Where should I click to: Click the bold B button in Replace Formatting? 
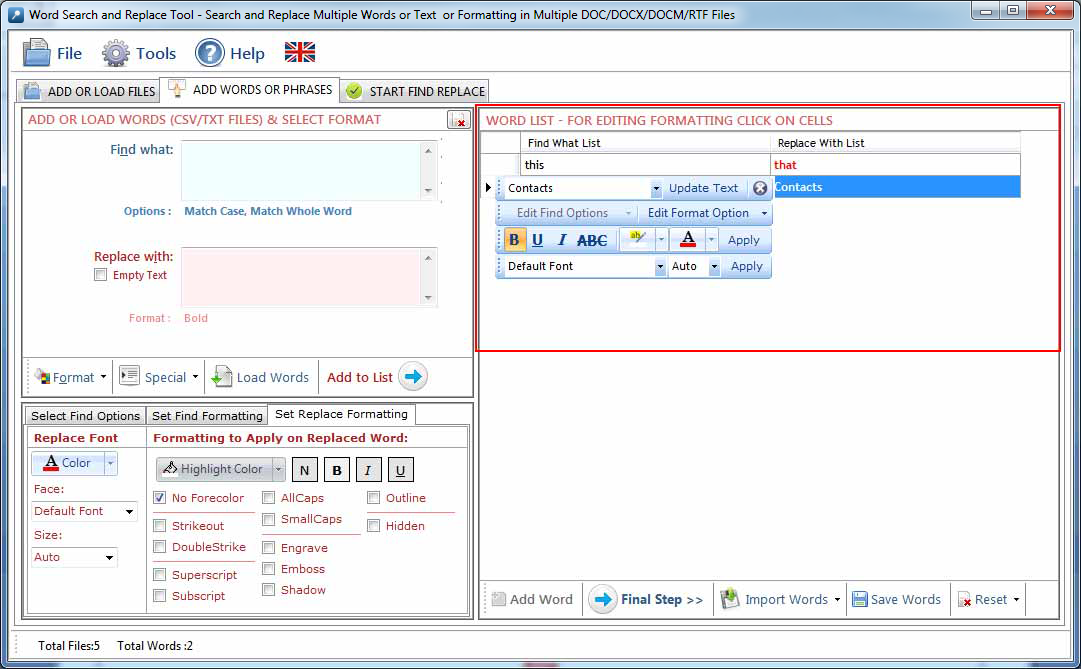336,470
